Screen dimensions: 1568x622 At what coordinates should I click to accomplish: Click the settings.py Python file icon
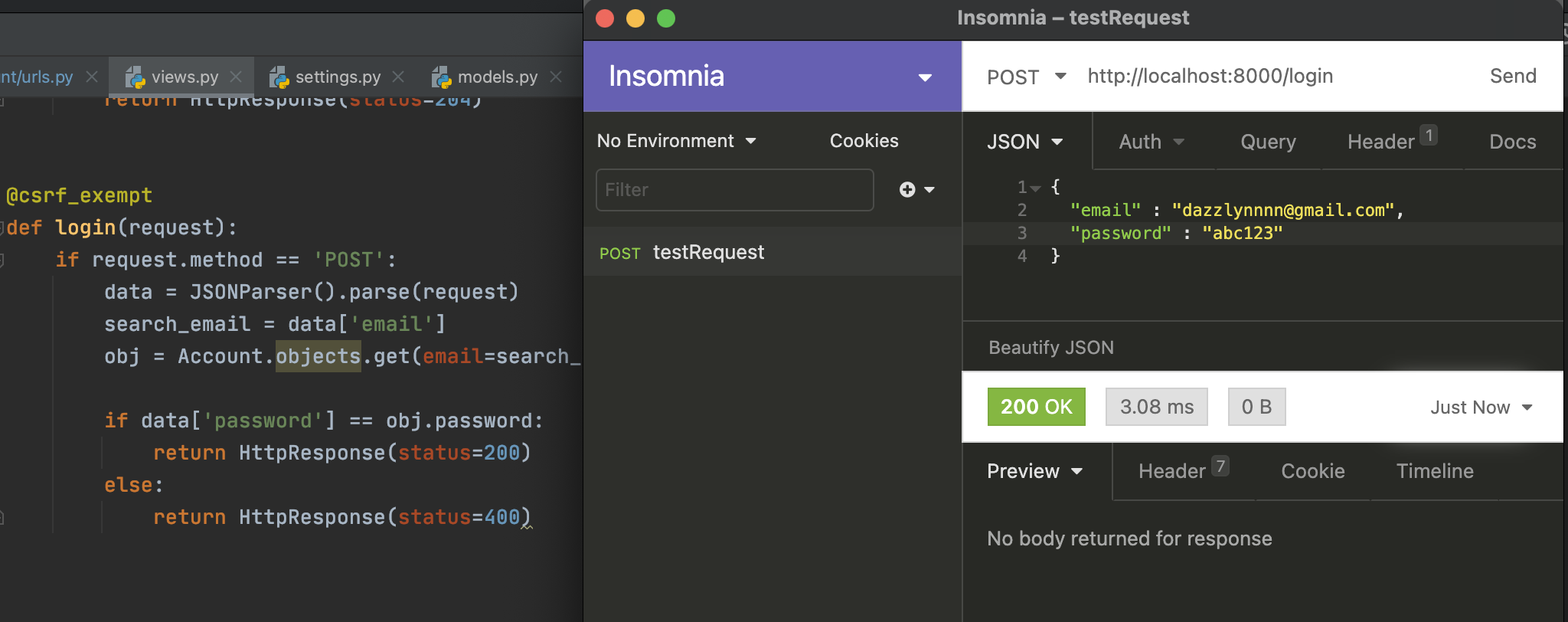click(279, 77)
